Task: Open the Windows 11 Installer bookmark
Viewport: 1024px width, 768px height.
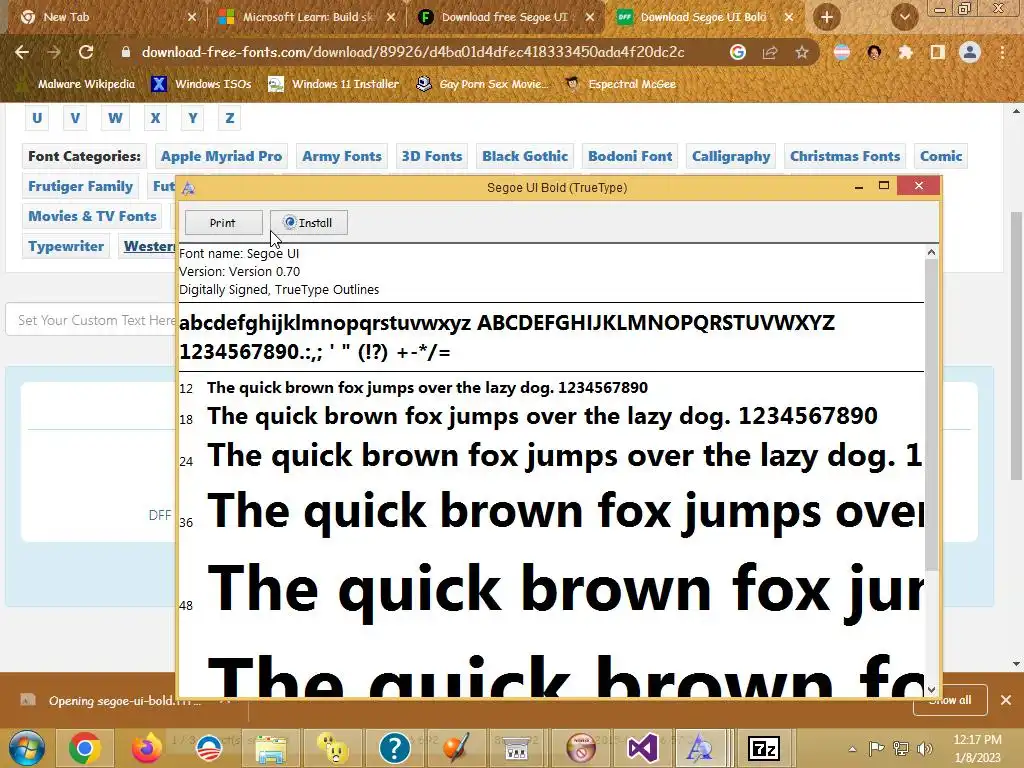Action: tap(334, 84)
